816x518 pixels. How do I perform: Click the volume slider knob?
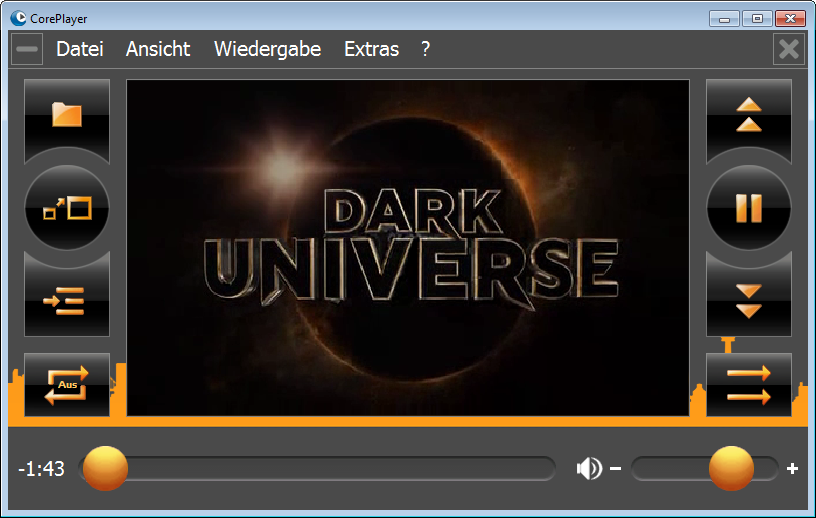tap(731, 468)
